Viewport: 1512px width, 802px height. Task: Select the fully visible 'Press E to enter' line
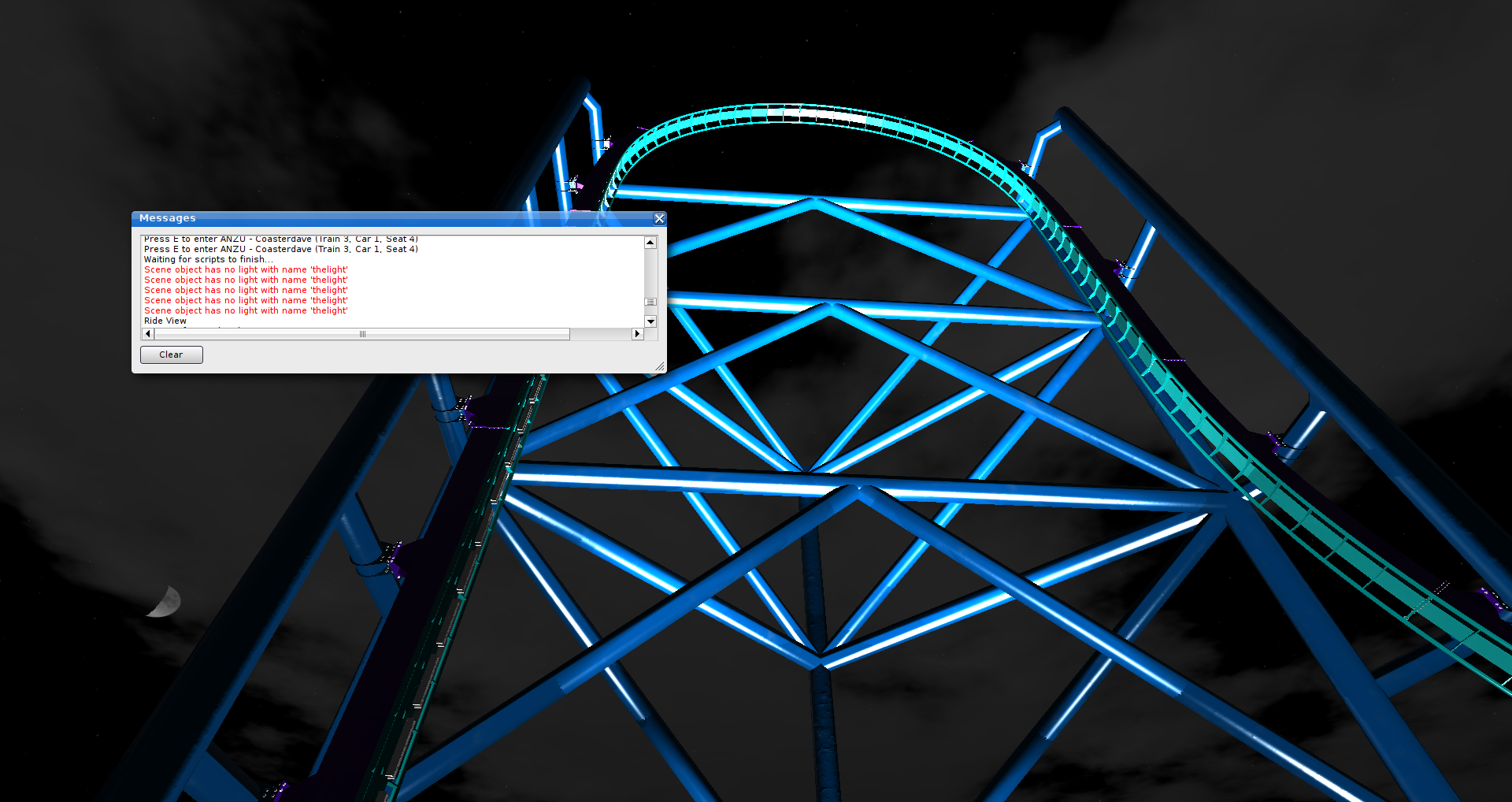(x=280, y=249)
